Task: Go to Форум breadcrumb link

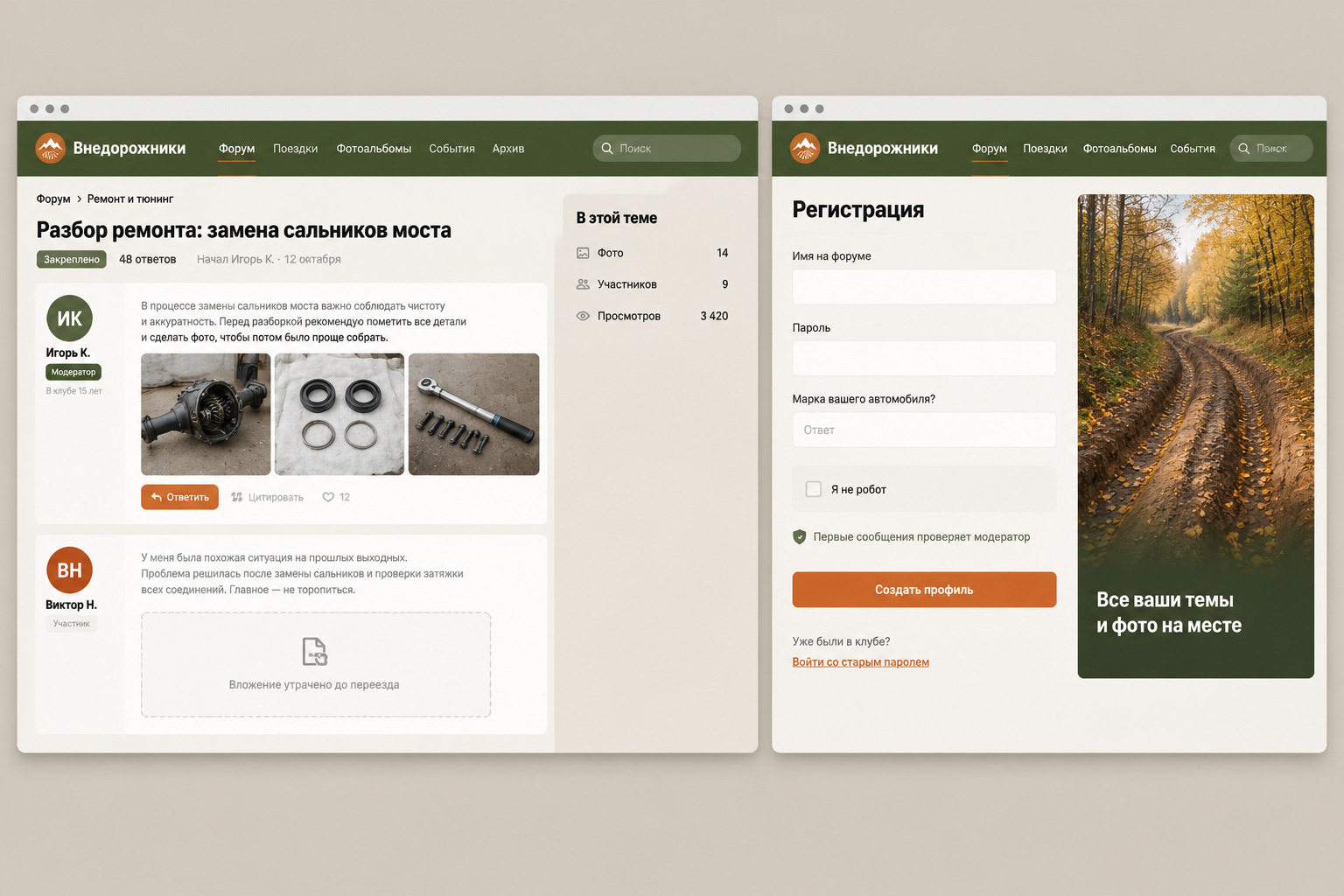Action: 53,199
